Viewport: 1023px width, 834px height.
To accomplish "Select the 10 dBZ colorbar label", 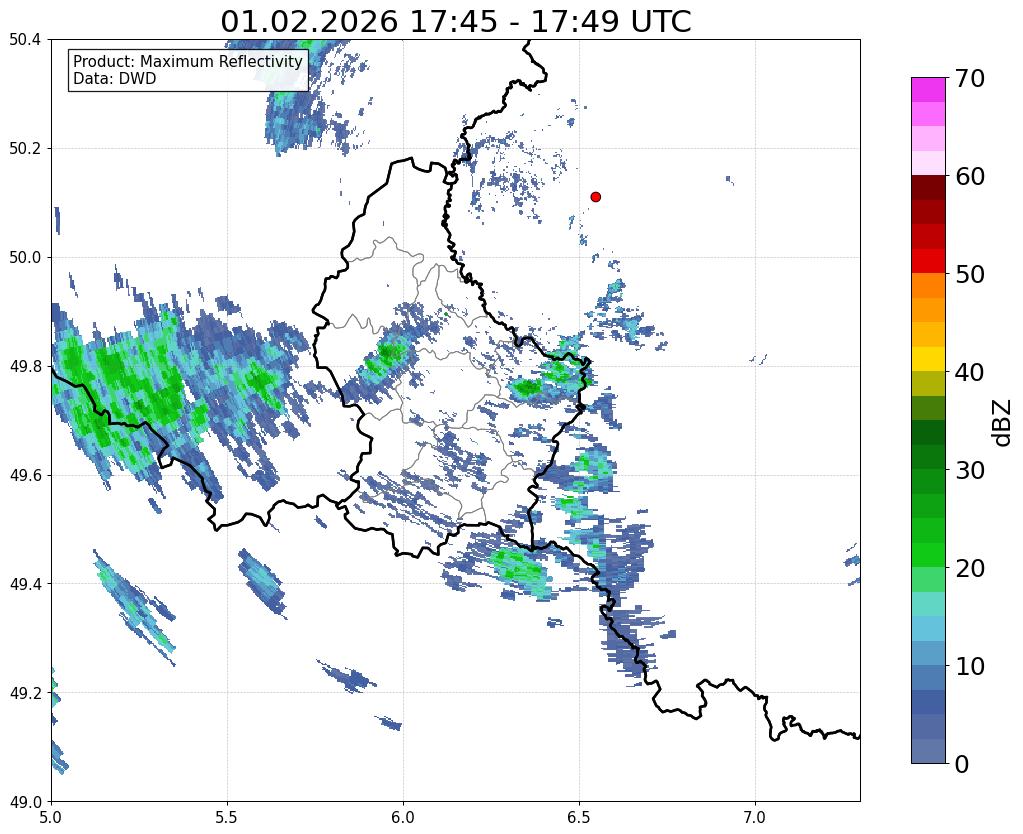I will pyautogui.click(x=970, y=666).
